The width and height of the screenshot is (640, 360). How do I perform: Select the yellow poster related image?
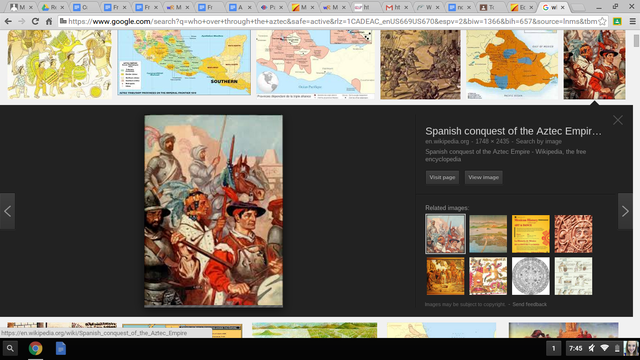(531, 234)
